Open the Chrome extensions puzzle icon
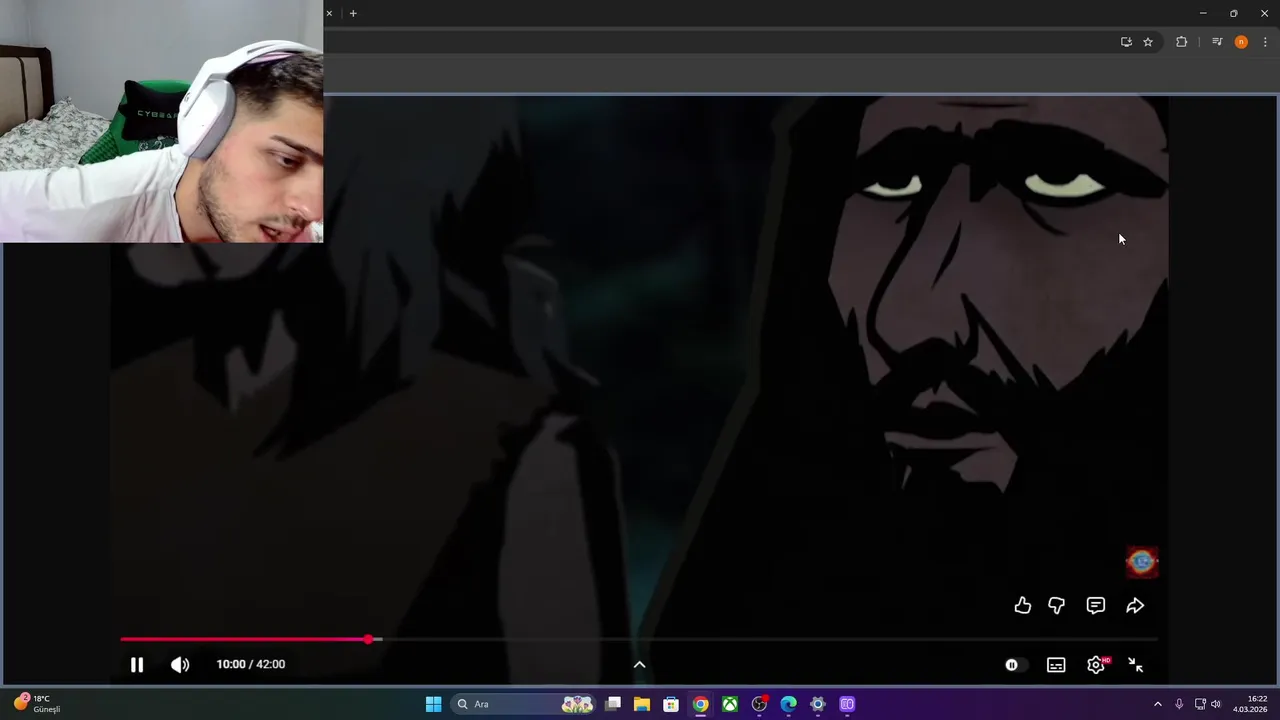Image resolution: width=1280 pixels, height=720 pixels. [1182, 42]
